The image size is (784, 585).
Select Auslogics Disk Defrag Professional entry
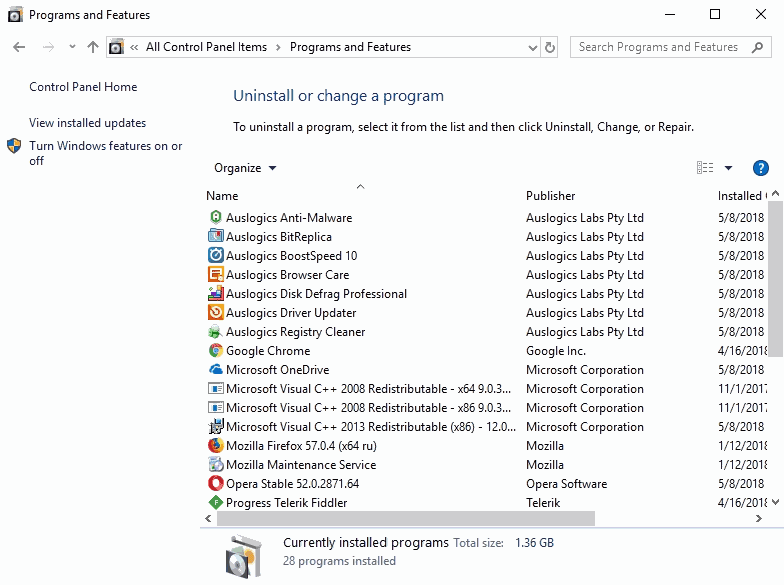pos(316,294)
